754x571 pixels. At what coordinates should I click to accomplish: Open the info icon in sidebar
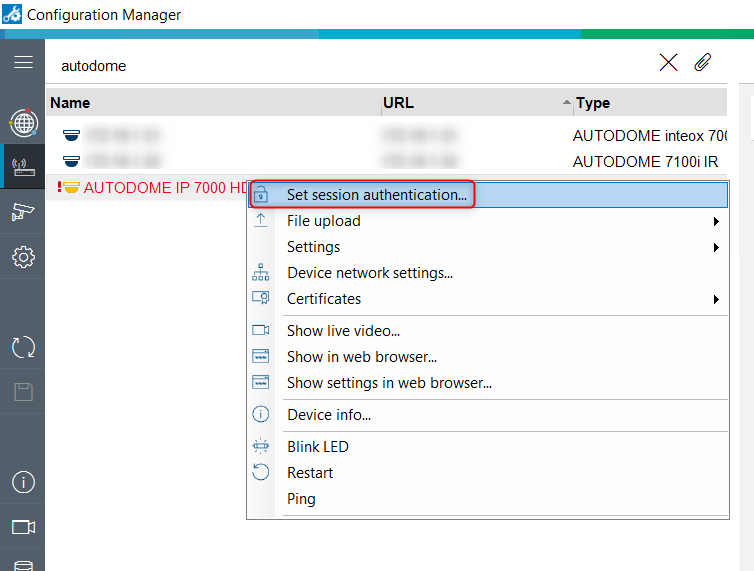tap(23, 482)
